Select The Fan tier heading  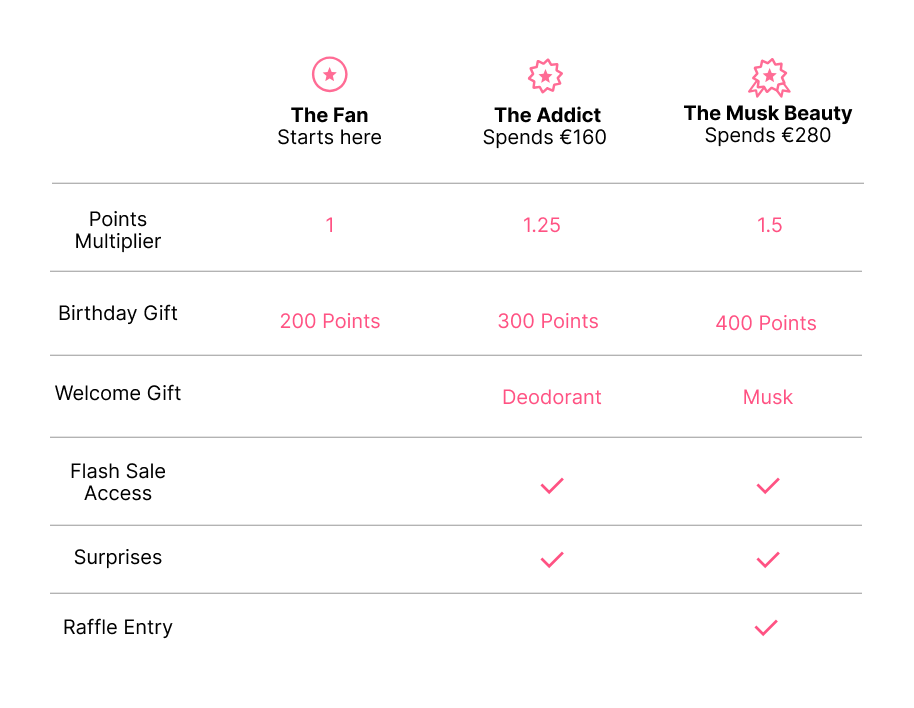pos(330,115)
